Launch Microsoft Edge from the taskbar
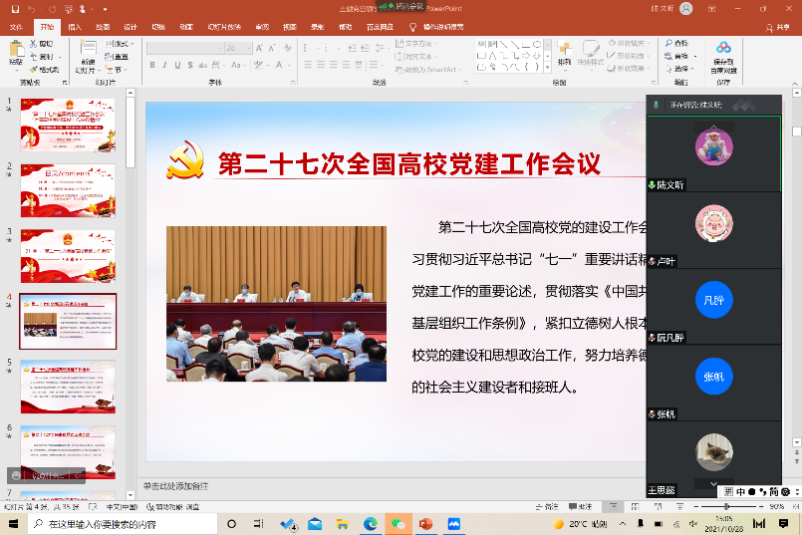This screenshot has height=535, width=802. pos(370,524)
